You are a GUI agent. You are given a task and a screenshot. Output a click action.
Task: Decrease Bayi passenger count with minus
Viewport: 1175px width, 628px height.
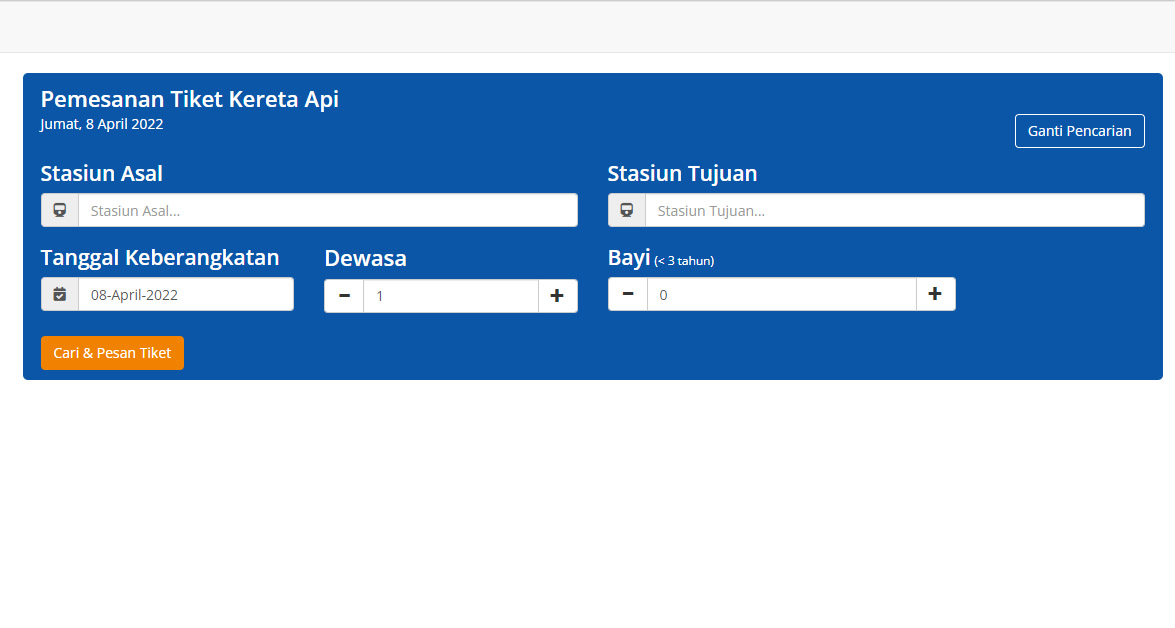tap(628, 294)
